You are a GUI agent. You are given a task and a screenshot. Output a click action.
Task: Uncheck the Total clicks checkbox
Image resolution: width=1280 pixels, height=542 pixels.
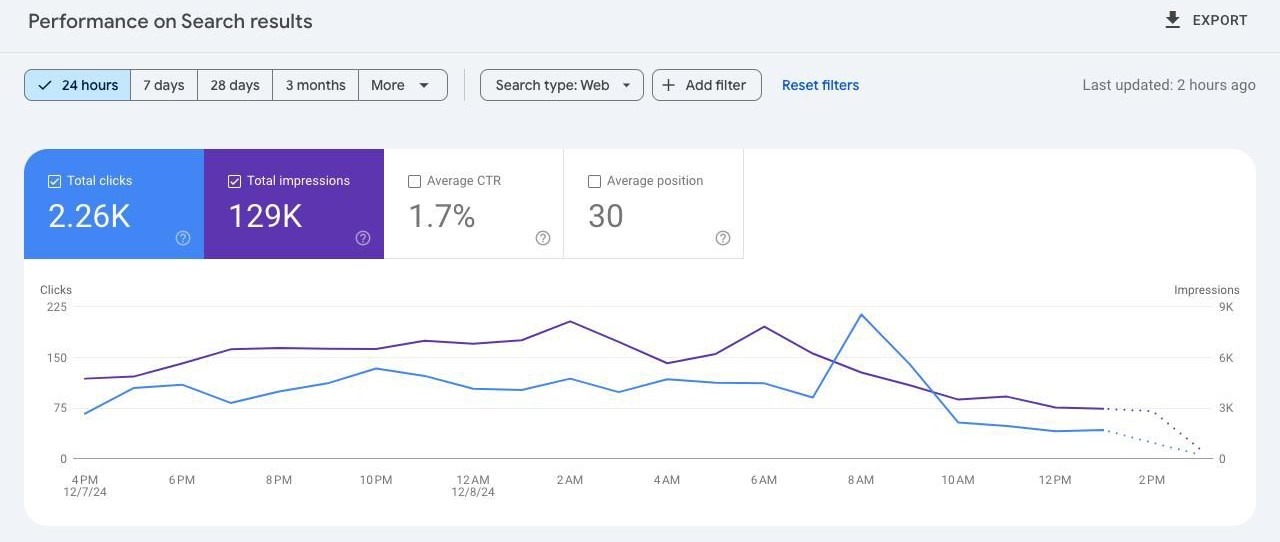point(54,181)
